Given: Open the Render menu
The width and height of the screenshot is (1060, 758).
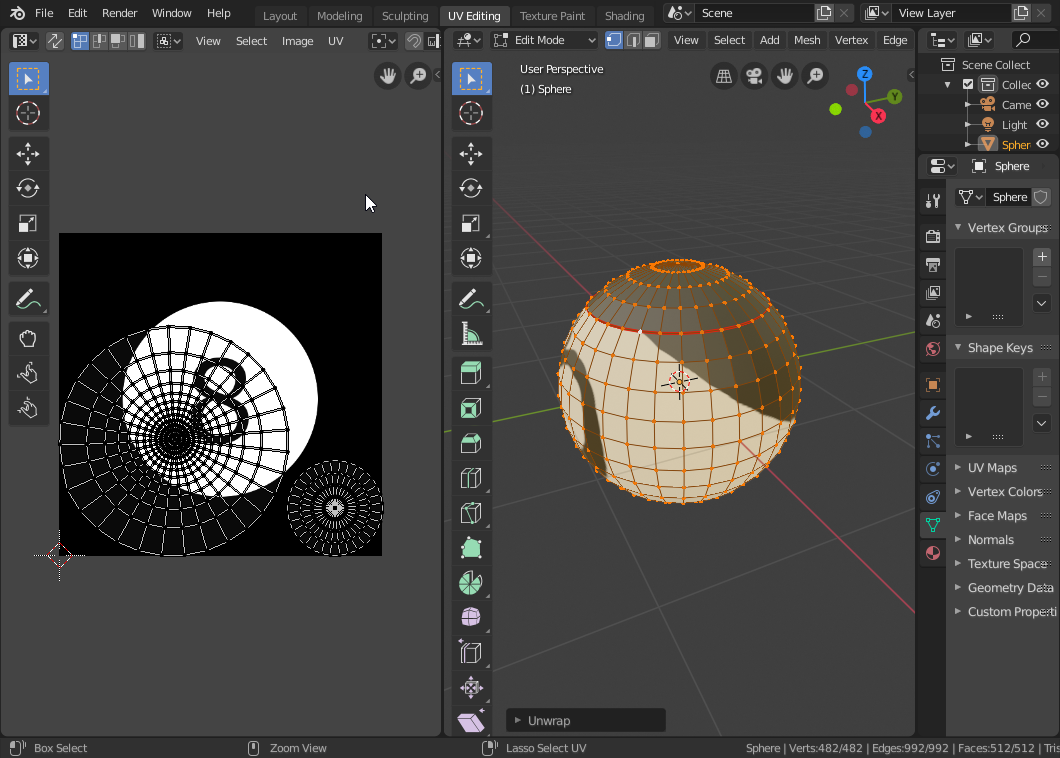Looking at the screenshot, I should (x=120, y=13).
